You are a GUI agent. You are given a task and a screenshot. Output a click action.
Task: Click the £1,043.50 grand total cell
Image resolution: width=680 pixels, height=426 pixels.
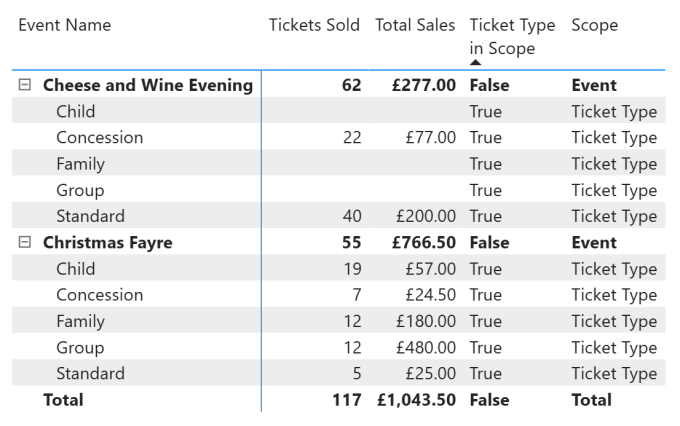point(416,400)
